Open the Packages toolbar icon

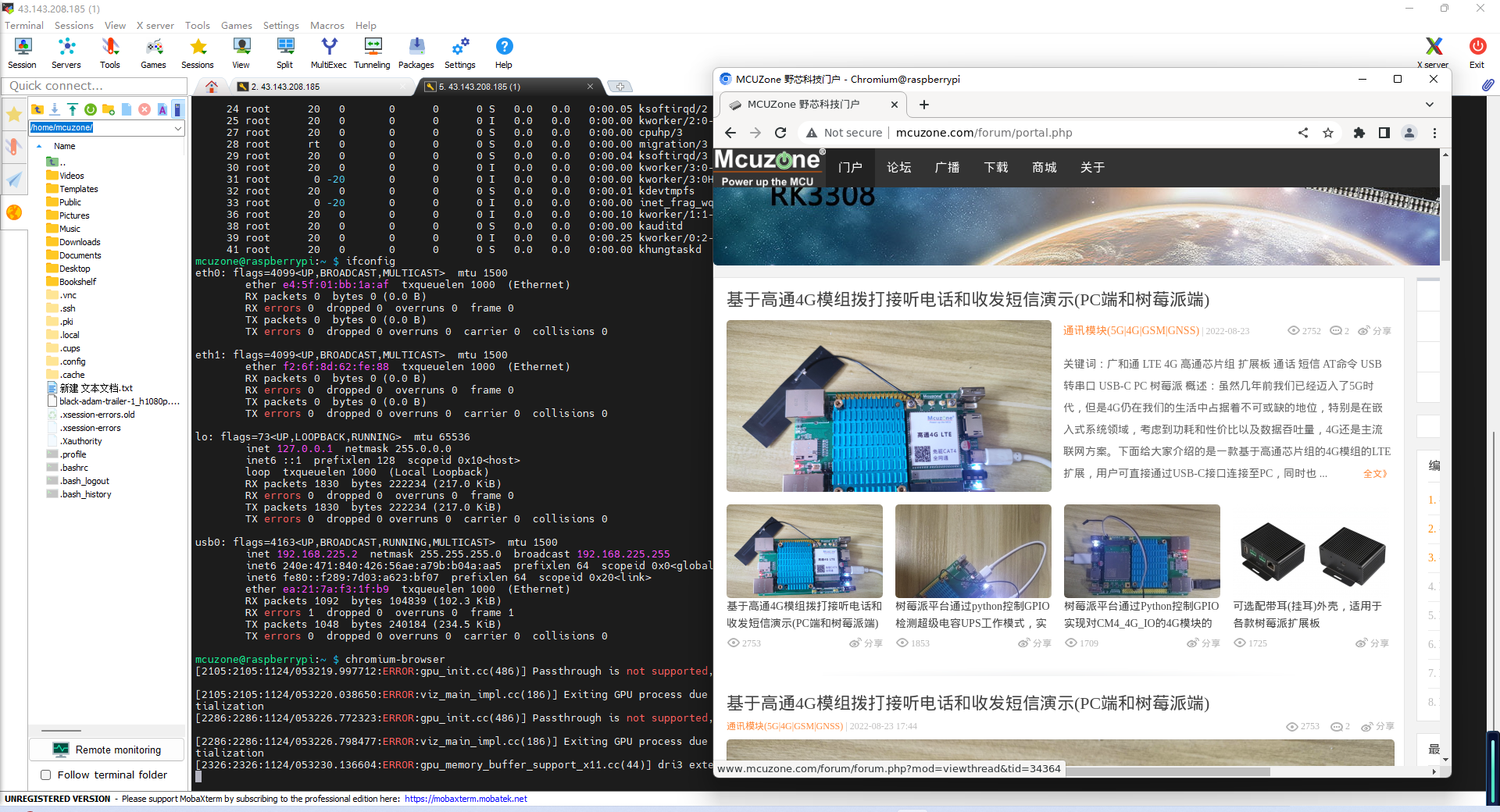pyautogui.click(x=416, y=53)
